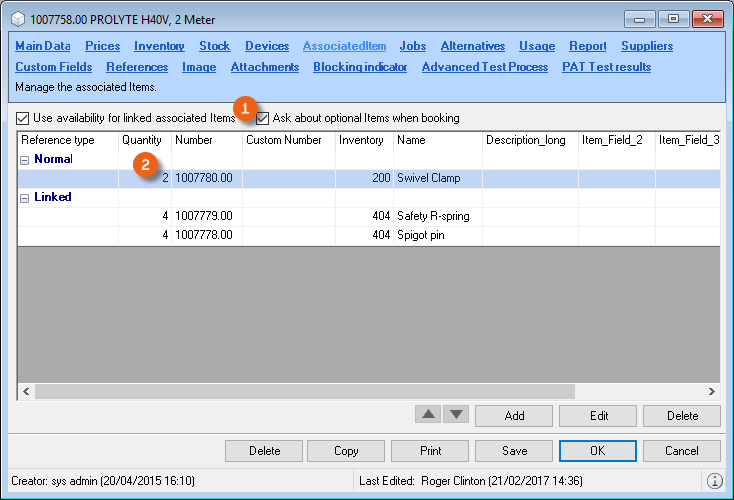Click the item cube icon in title bar
Image resolution: width=734 pixels, height=500 pixels.
[x=17, y=19]
